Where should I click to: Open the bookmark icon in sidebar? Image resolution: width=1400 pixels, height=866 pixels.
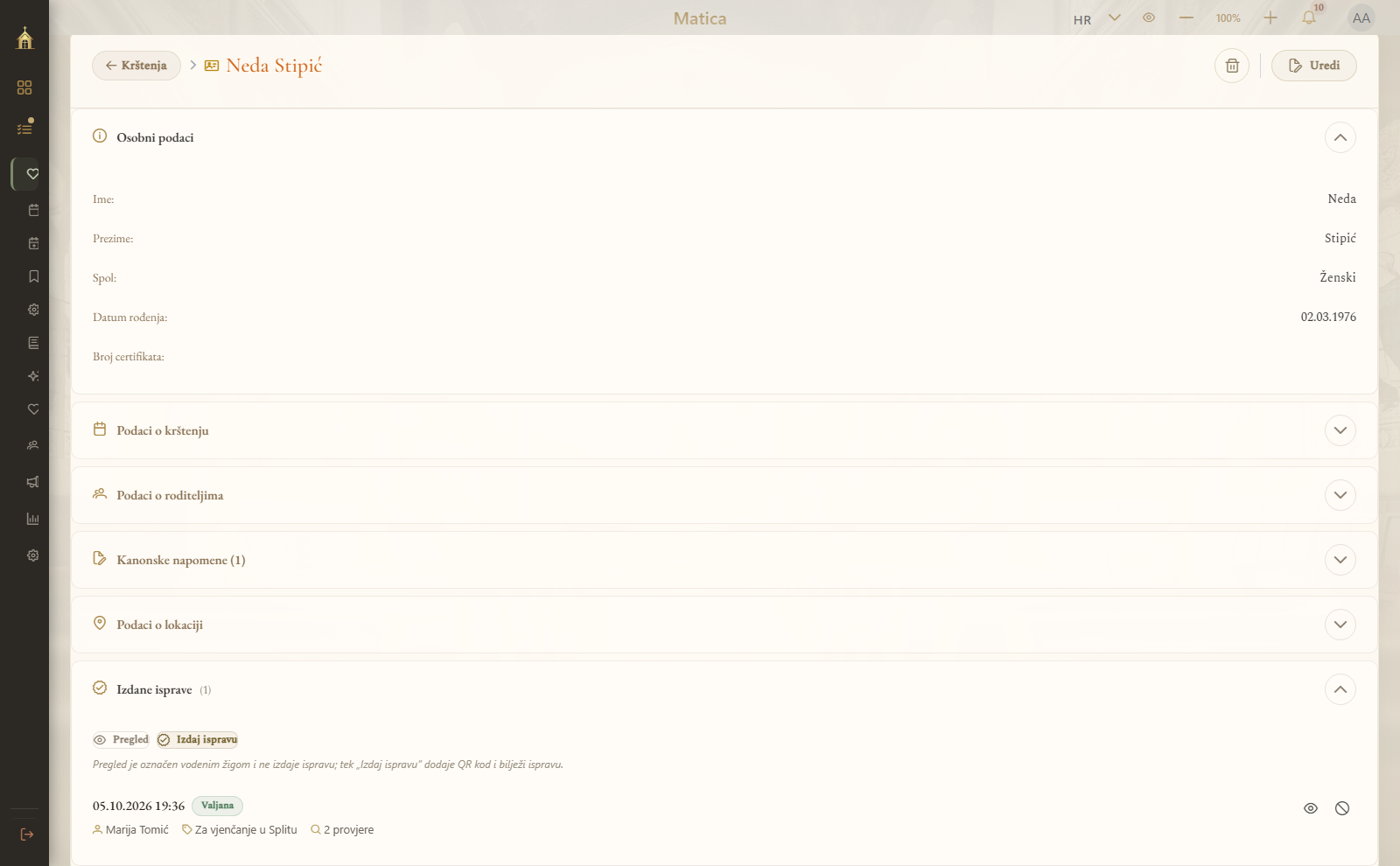point(33,276)
